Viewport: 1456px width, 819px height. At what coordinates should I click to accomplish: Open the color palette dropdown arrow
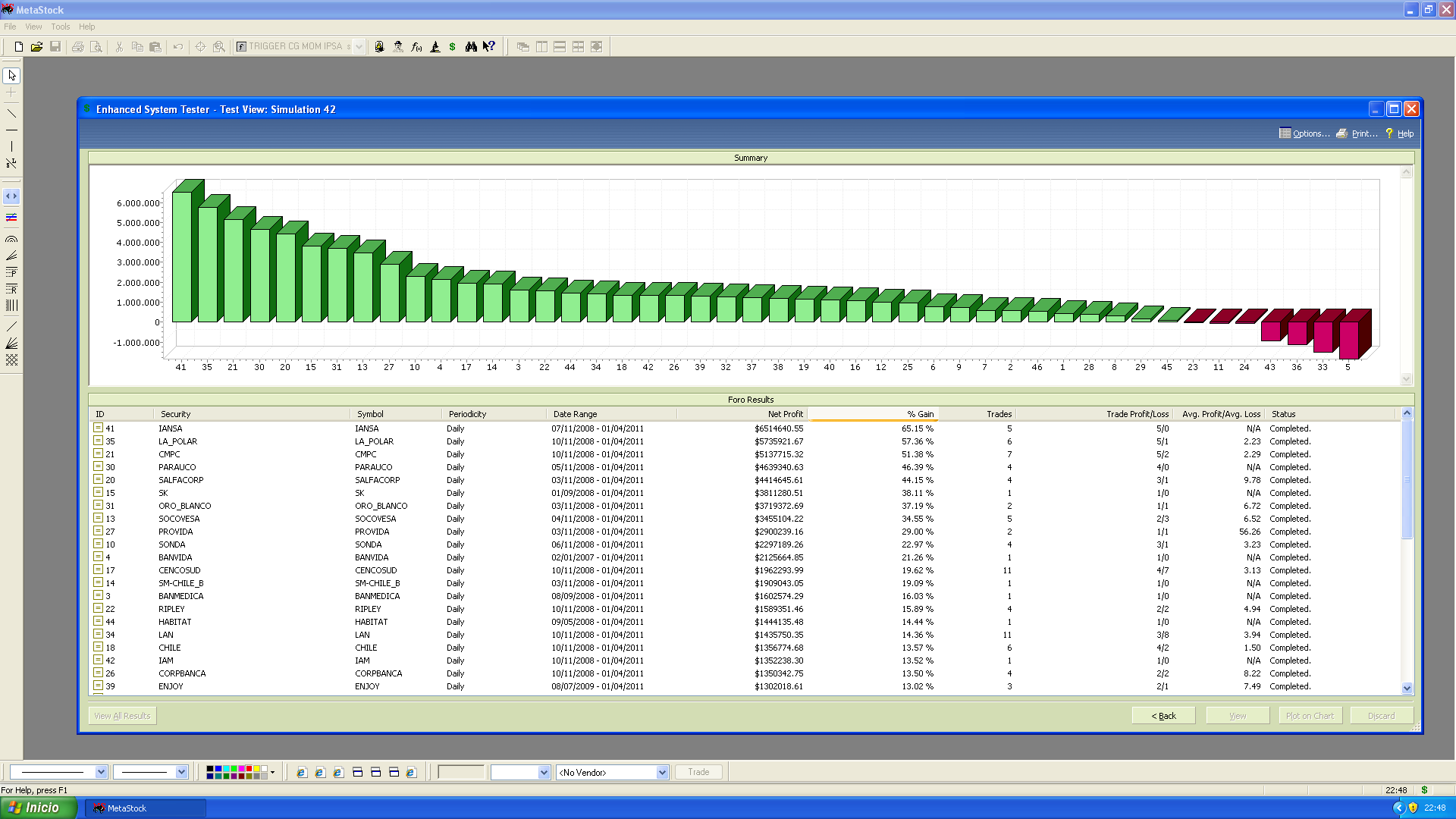273,772
